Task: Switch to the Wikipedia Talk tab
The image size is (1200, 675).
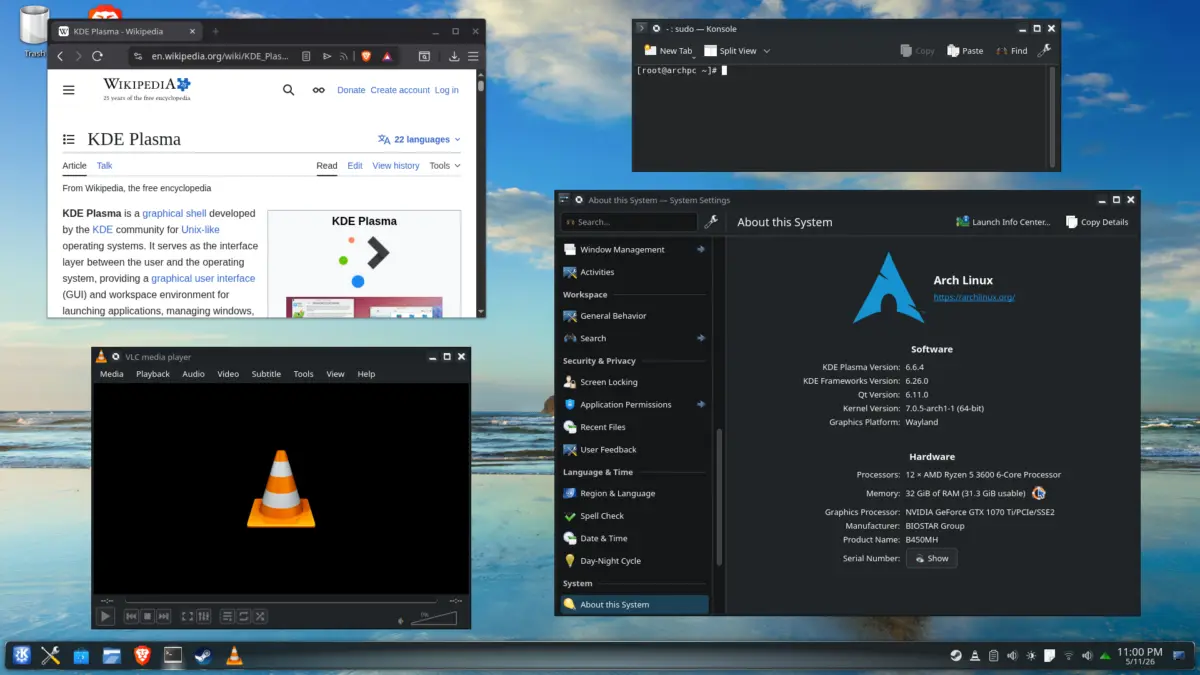Action: [104, 166]
